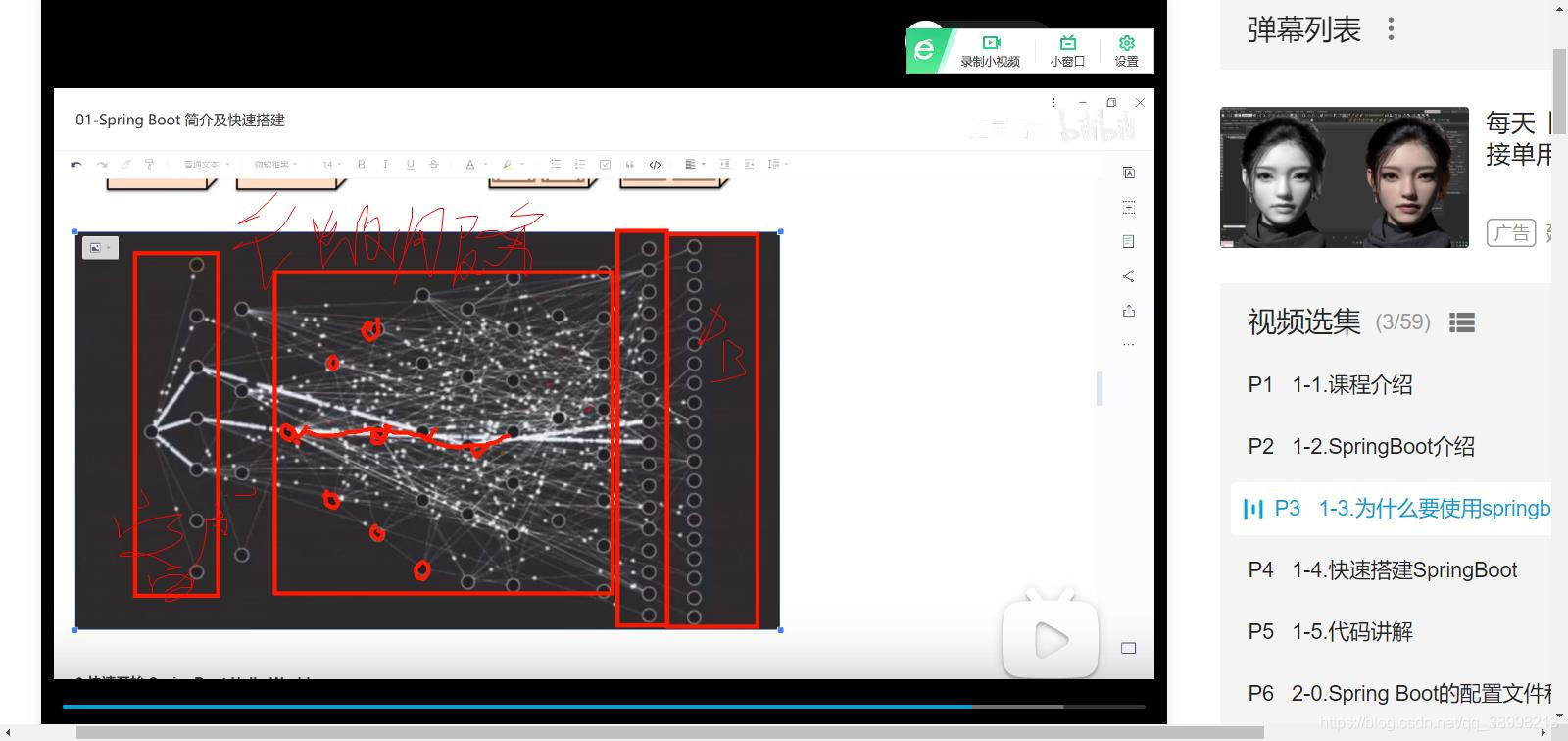
Task: Open the text alignment dropdown
Action: [x=695, y=165]
